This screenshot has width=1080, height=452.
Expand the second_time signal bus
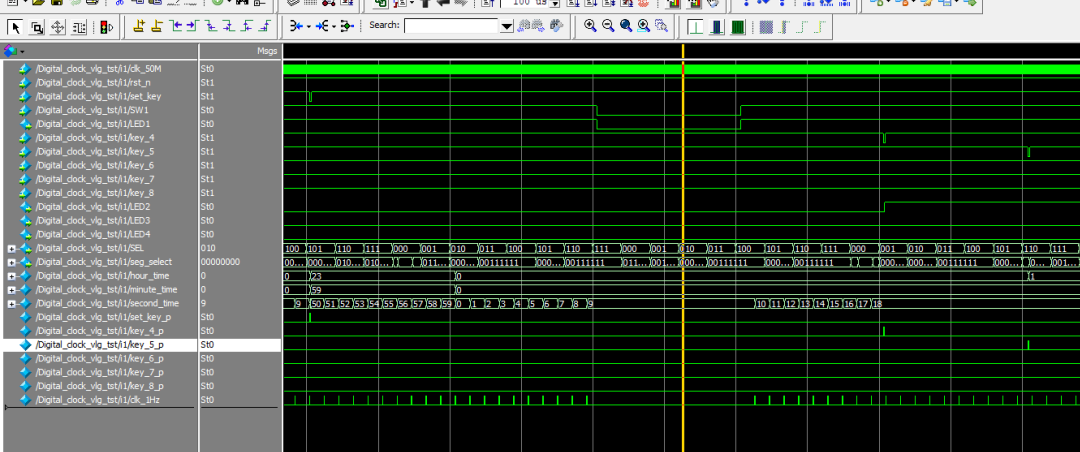pos(11,304)
